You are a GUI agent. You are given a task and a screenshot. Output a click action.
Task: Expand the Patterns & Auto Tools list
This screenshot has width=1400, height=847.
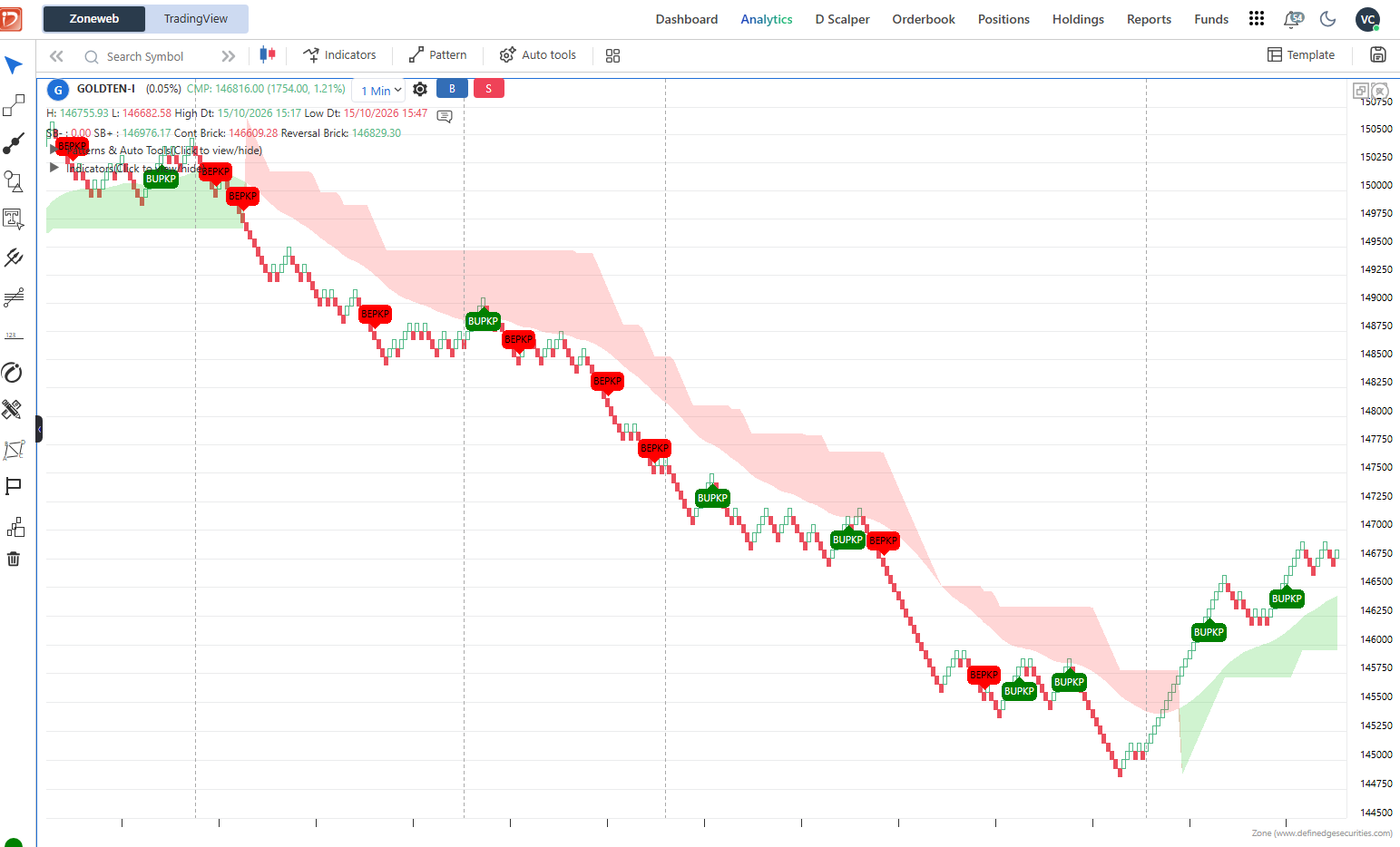click(x=54, y=151)
